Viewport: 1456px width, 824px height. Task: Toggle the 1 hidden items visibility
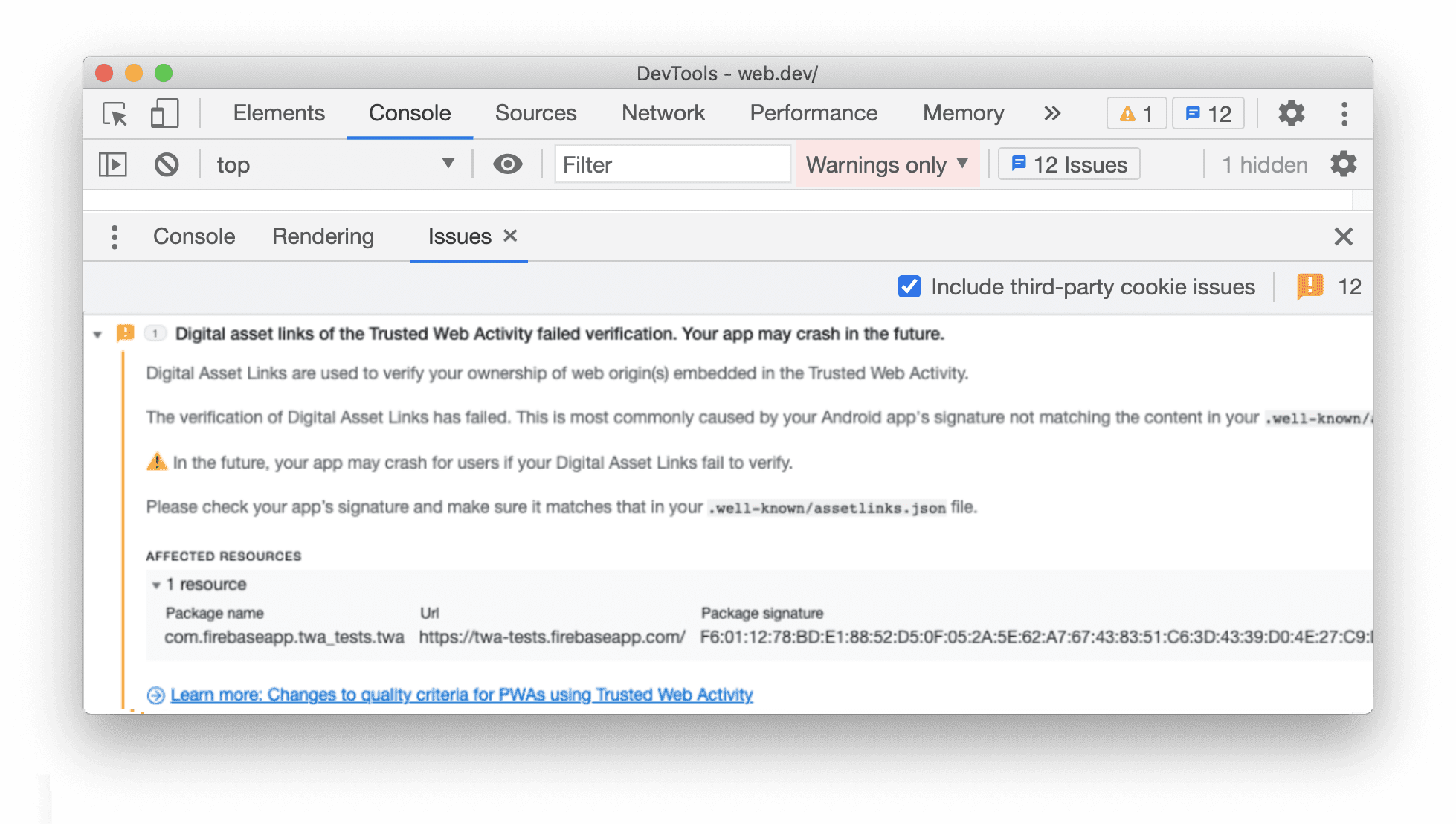point(1261,163)
